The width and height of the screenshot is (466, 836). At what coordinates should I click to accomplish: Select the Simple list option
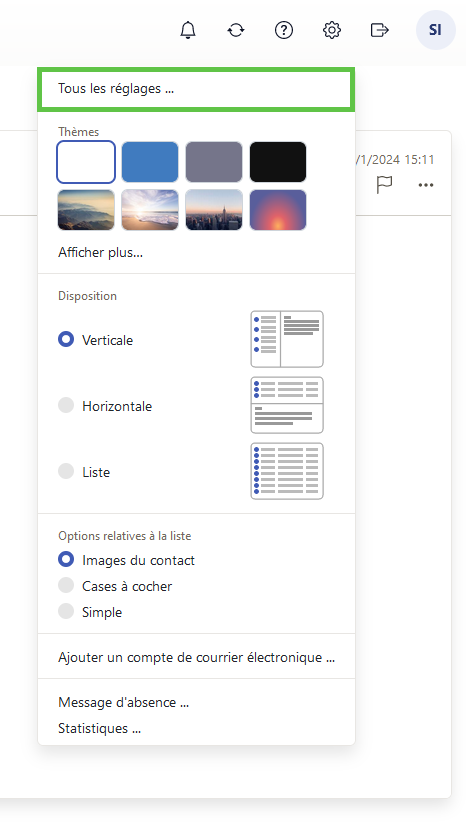click(66, 611)
